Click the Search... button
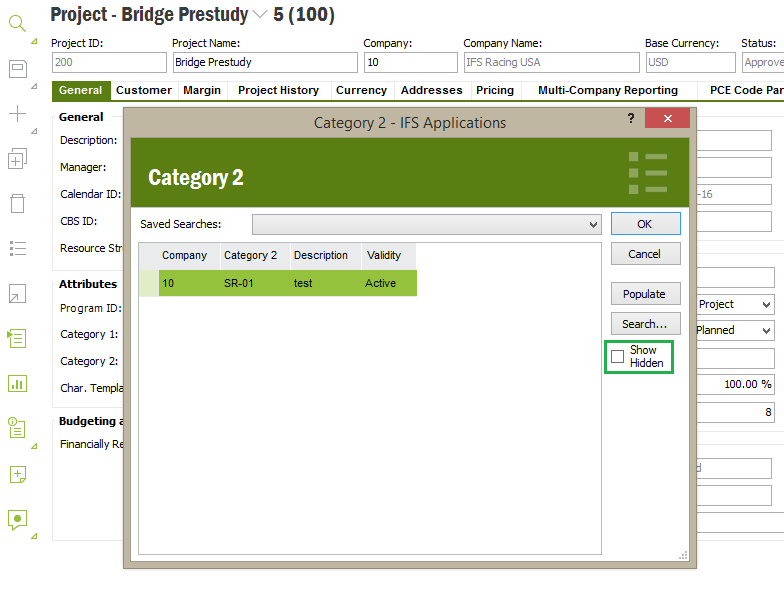 [646, 324]
